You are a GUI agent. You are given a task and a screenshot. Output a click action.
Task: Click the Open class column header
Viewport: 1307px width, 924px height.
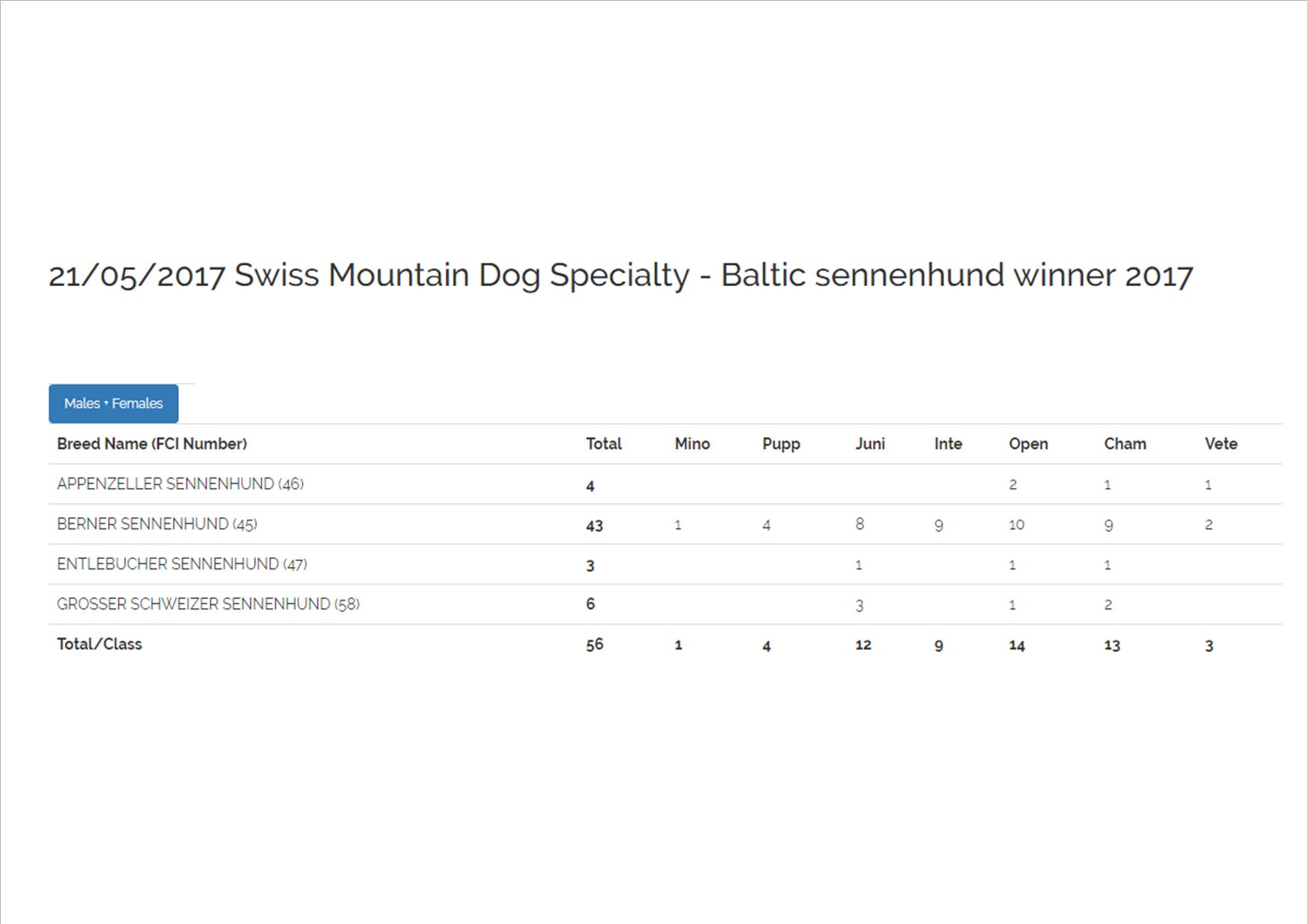pyautogui.click(x=1028, y=444)
